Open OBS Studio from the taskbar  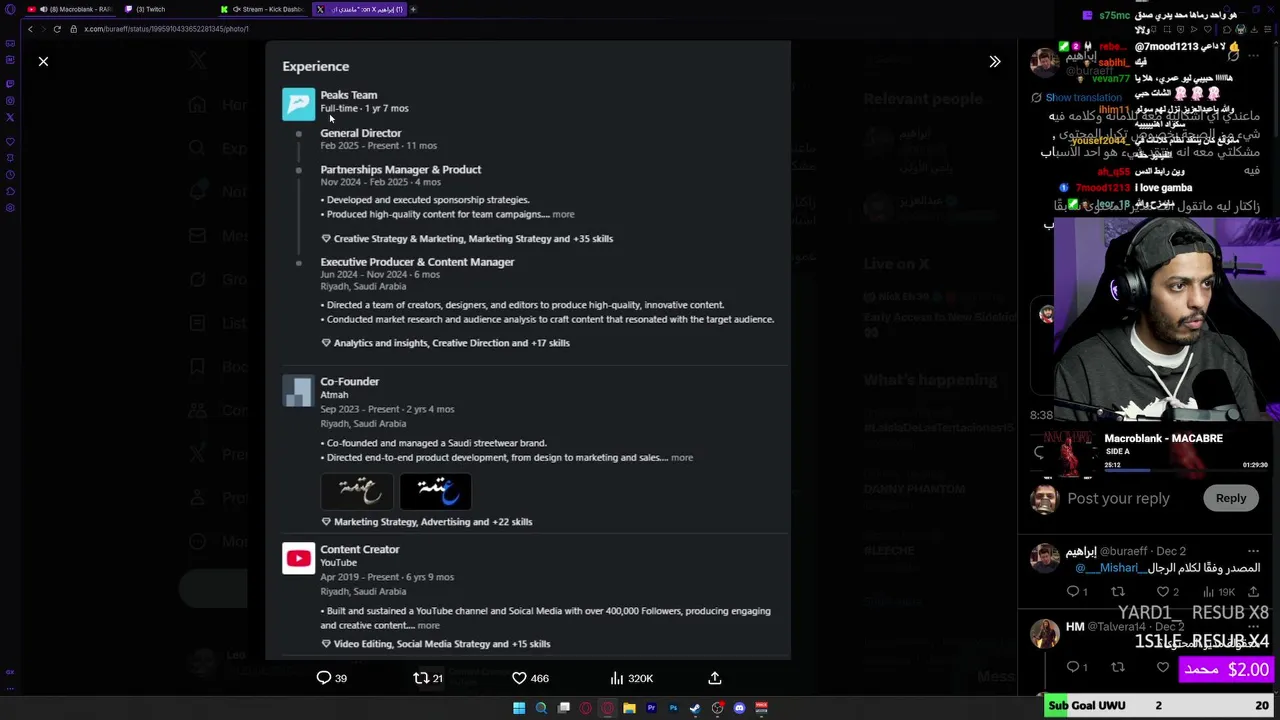[x=717, y=708]
